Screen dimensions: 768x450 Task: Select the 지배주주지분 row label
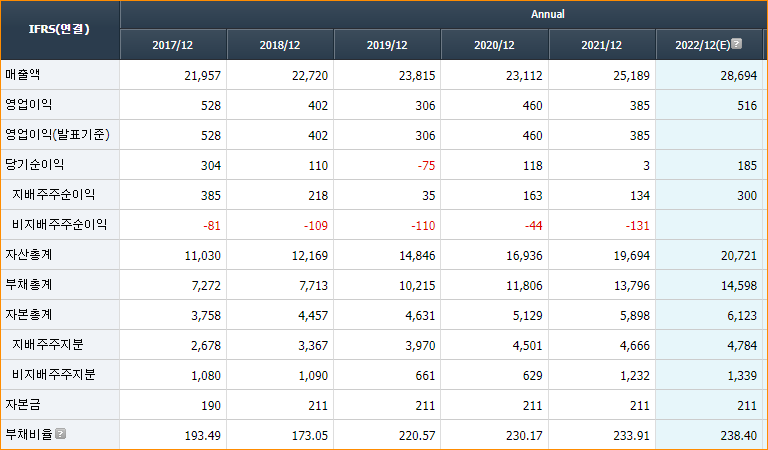[48, 344]
